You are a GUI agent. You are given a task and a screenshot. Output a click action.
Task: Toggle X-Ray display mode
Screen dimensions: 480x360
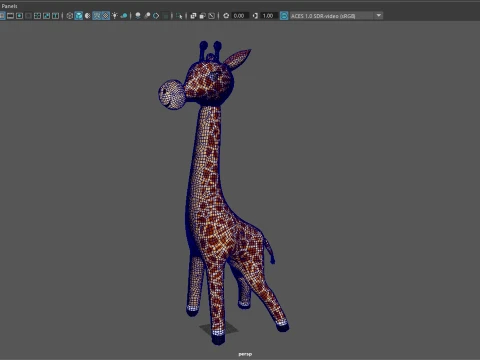pyautogui.click(x=193, y=16)
